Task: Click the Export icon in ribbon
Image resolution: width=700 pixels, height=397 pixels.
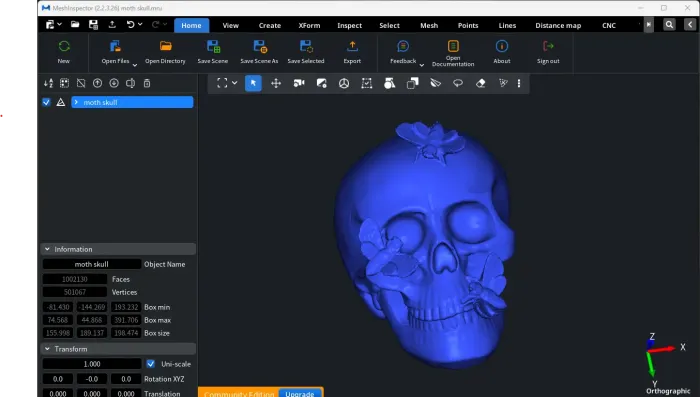Action: tap(352, 46)
